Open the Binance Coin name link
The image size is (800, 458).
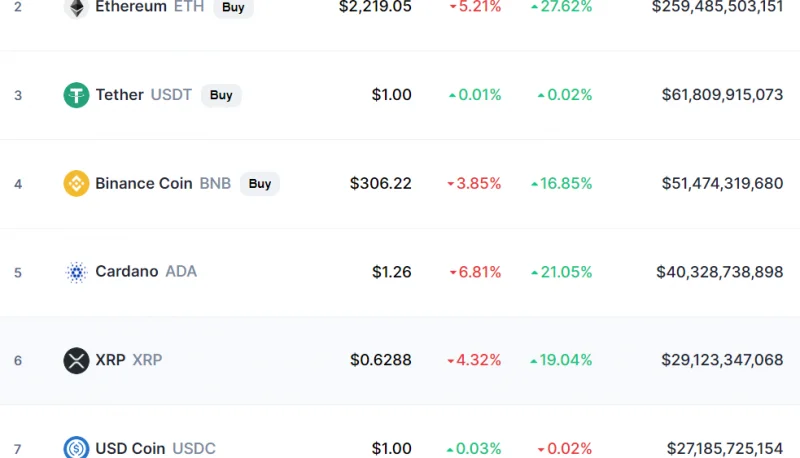click(x=144, y=183)
